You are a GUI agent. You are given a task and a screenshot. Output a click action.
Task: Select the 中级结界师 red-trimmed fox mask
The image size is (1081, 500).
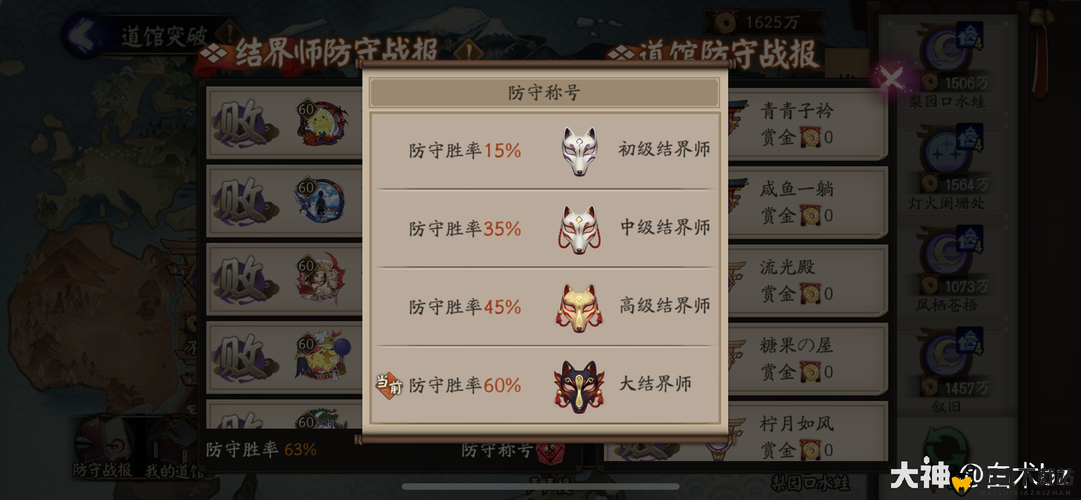coord(577,229)
